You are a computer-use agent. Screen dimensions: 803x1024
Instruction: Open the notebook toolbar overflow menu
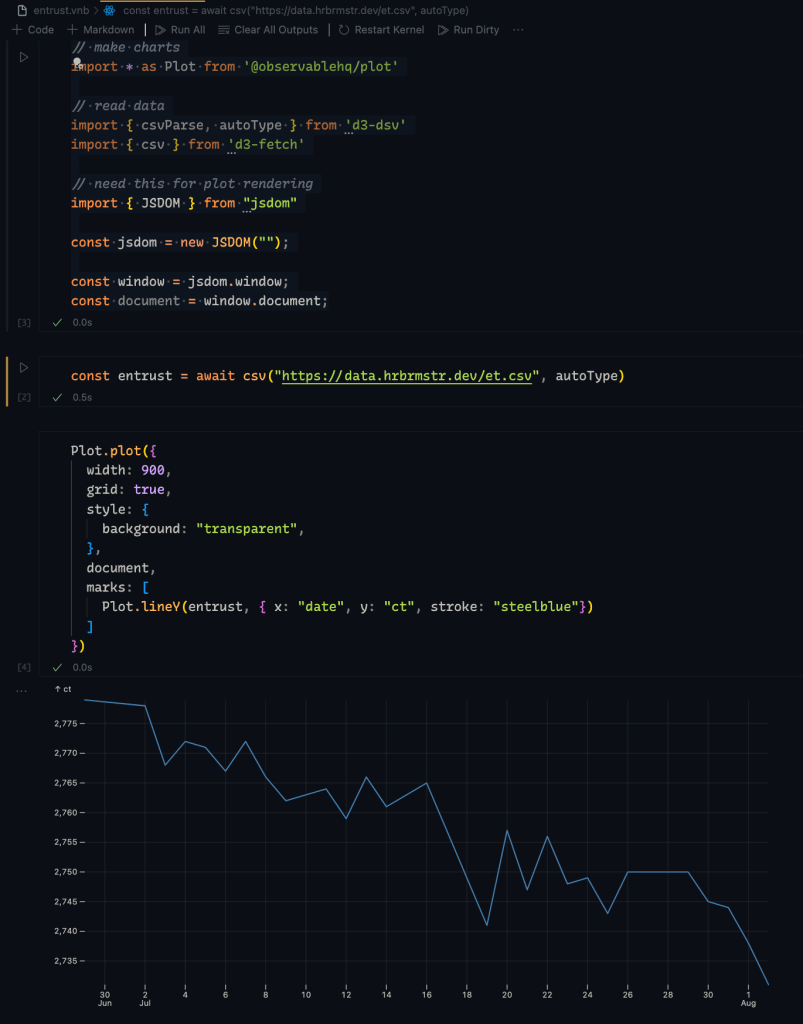click(x=518, y=30)
